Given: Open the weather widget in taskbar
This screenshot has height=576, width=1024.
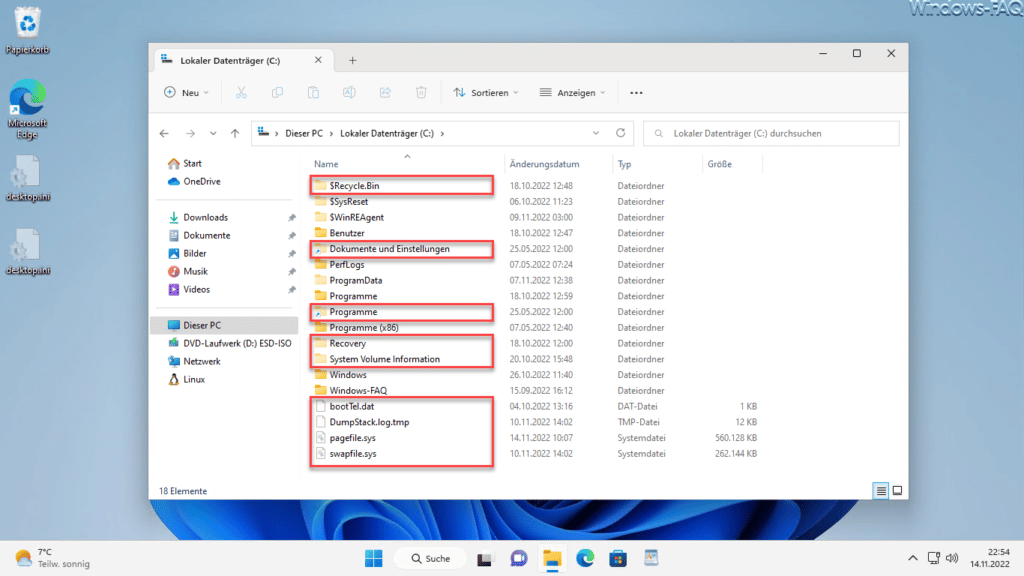Looking at the screenshot, I should (52, 558).
